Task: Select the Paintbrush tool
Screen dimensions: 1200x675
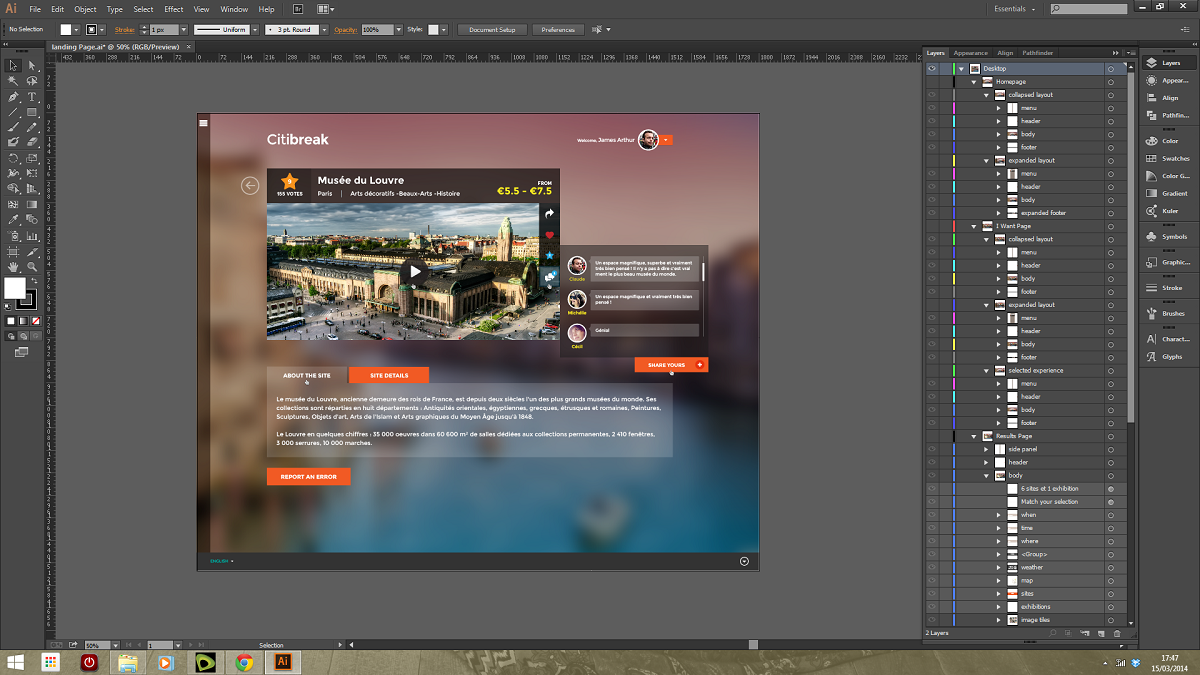Action: [14, 127]
